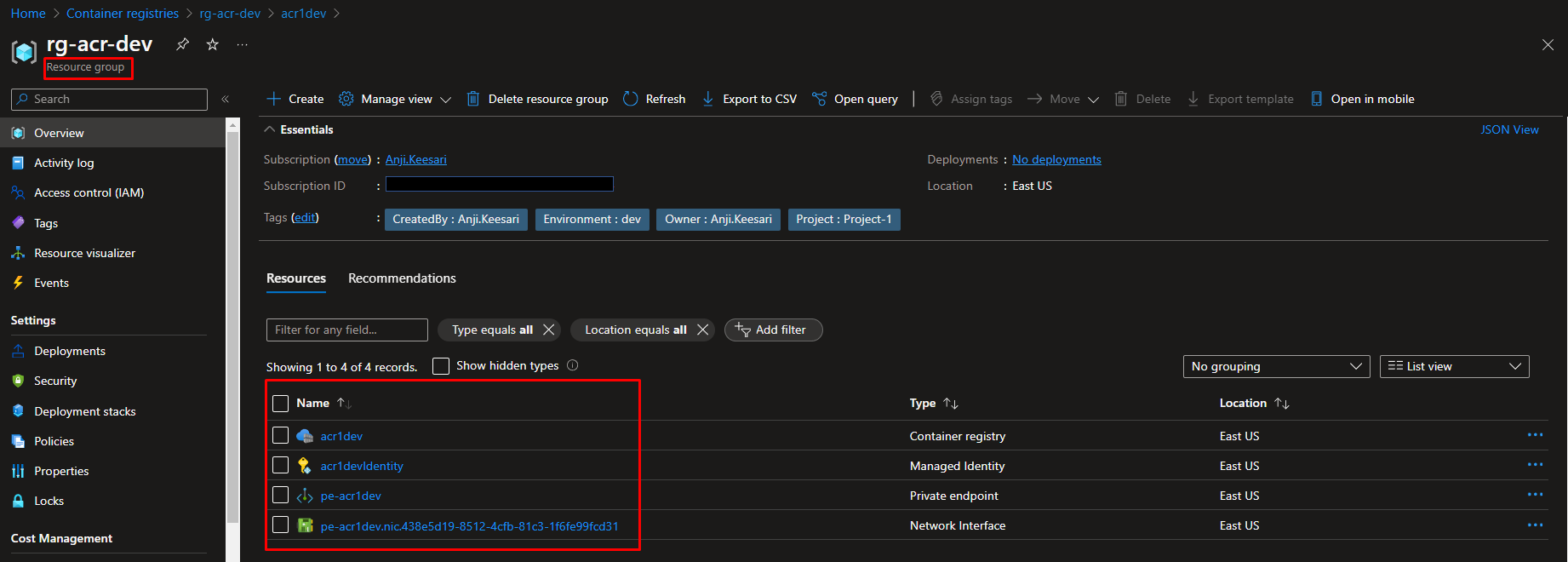Click the pe-acr1dev private endpoint icon
This screenshot has width=1568, height=562.
pos(305,496)
